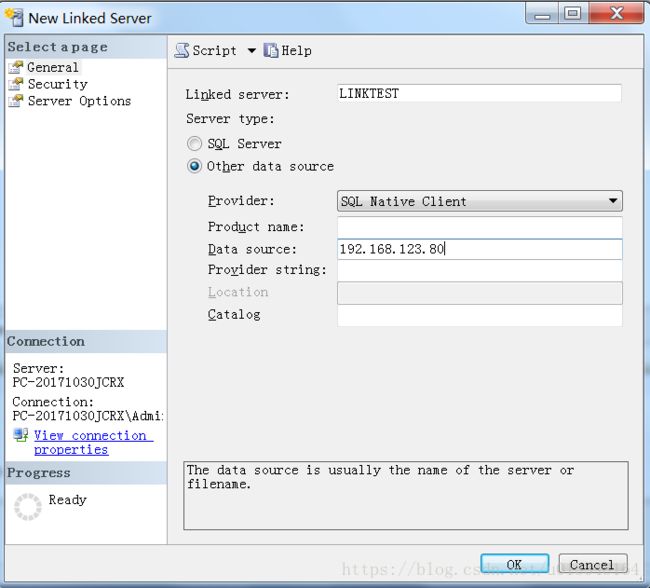Screen dimensions: 650x588
Task: Focus the Product name text box
Action: (x=480, y=227)
